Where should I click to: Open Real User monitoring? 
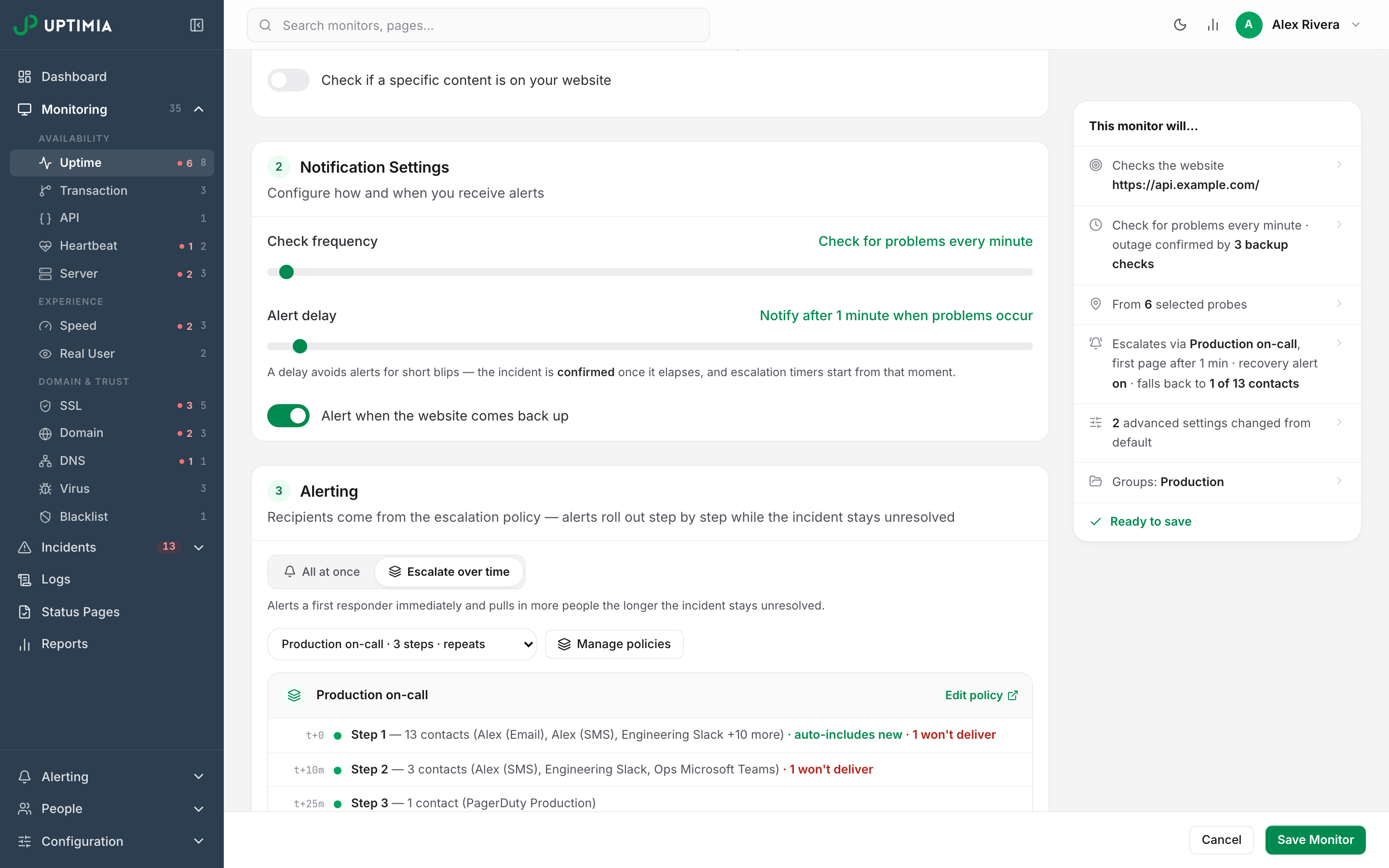pyautogui.click(x=112, y=353)
